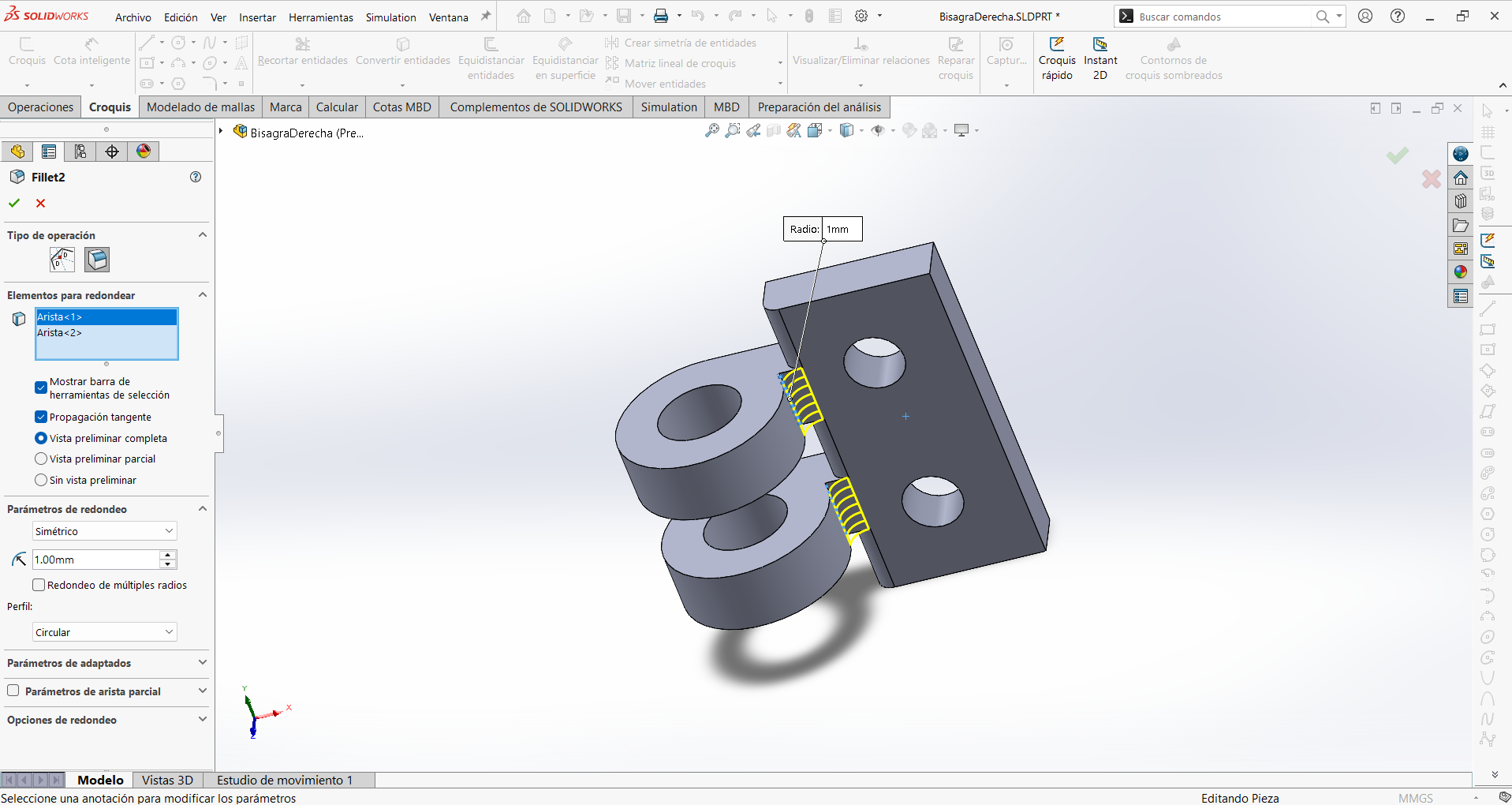The width and height of the screenshot is (1512, 805).
Task: Click the zoom to fit magnifier icon
Action: tap(711, 130)
